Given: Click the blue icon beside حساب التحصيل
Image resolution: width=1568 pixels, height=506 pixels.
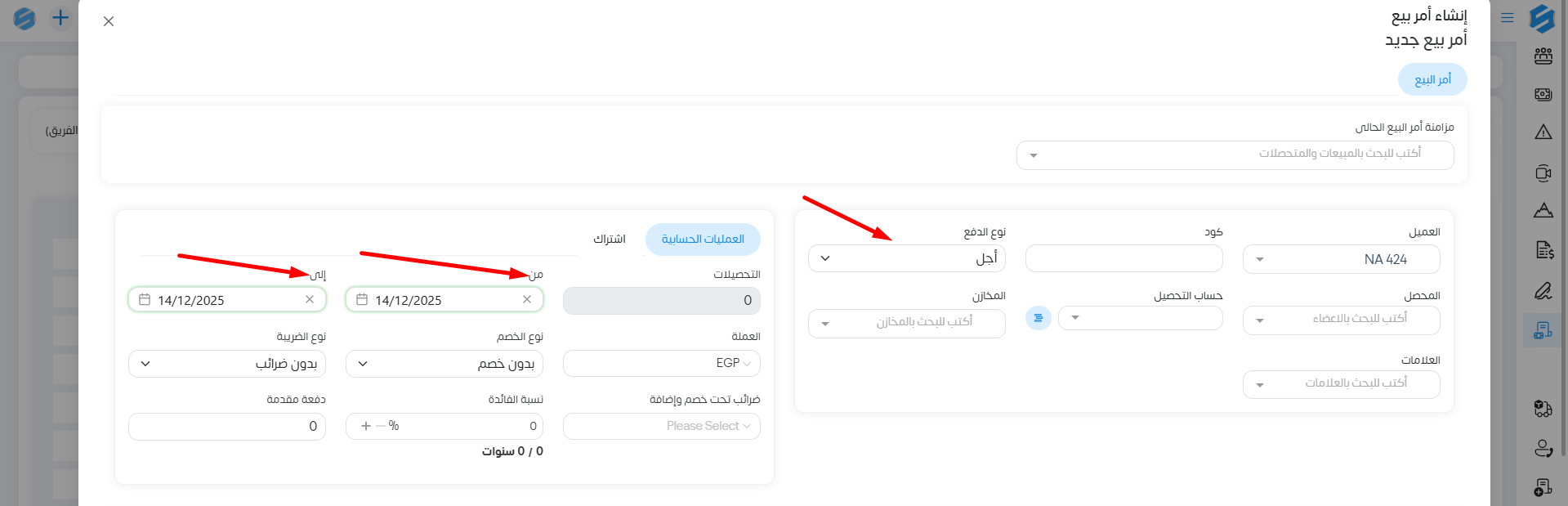Looking at the screenshot, I should click(1038, 318).
